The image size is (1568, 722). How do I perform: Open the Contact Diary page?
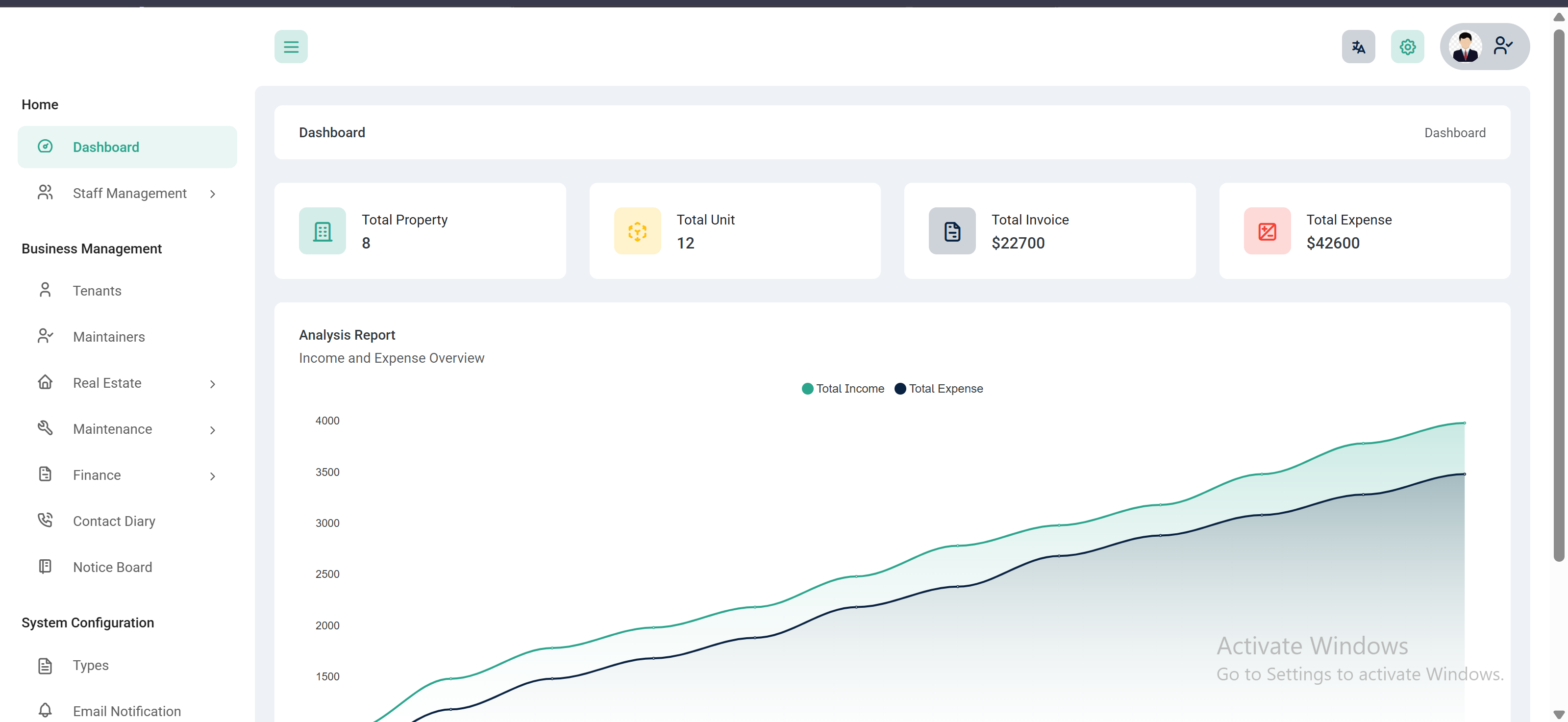[127, 521]
